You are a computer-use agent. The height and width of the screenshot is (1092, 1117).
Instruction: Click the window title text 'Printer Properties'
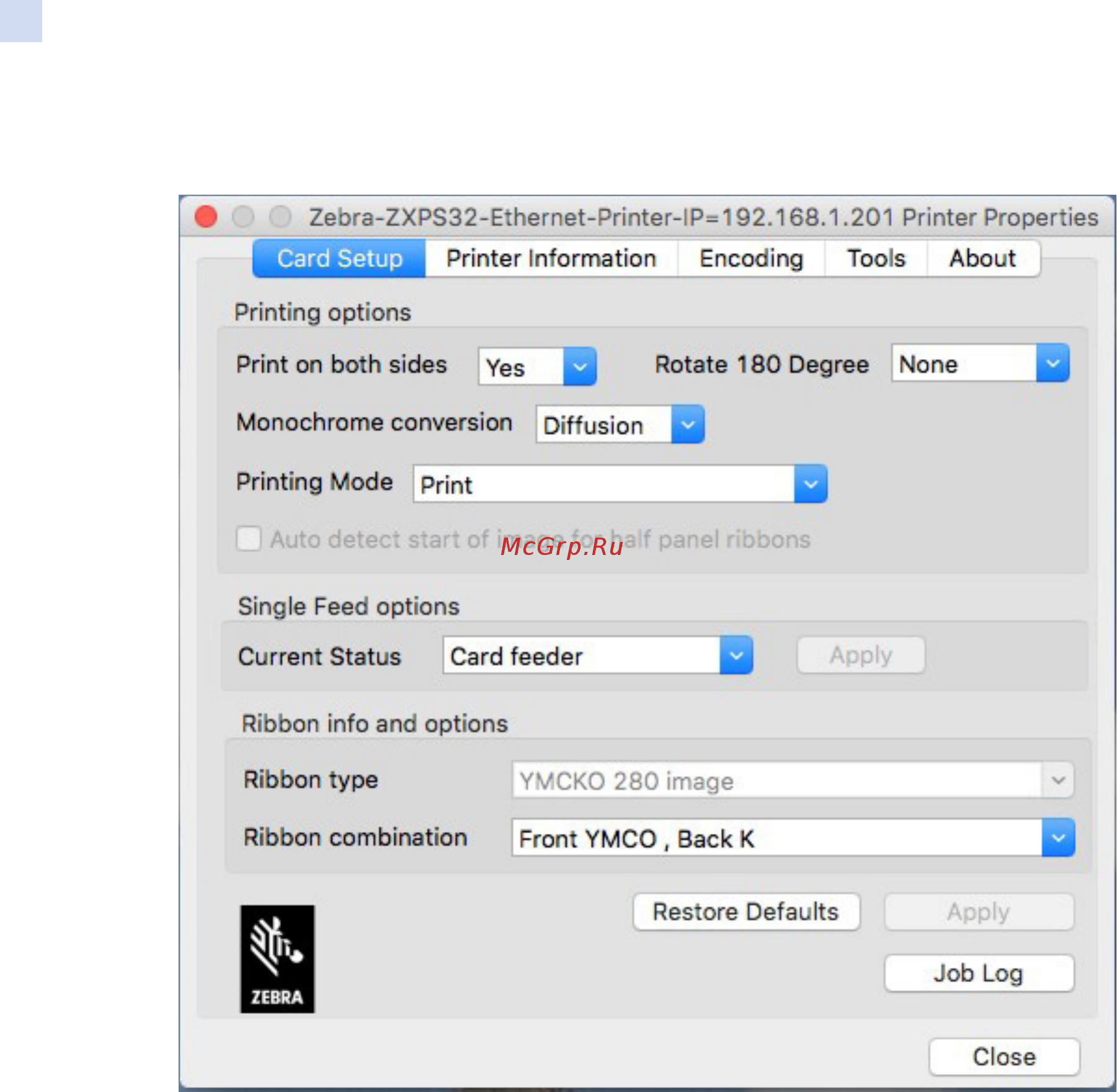click(1000, 218)
